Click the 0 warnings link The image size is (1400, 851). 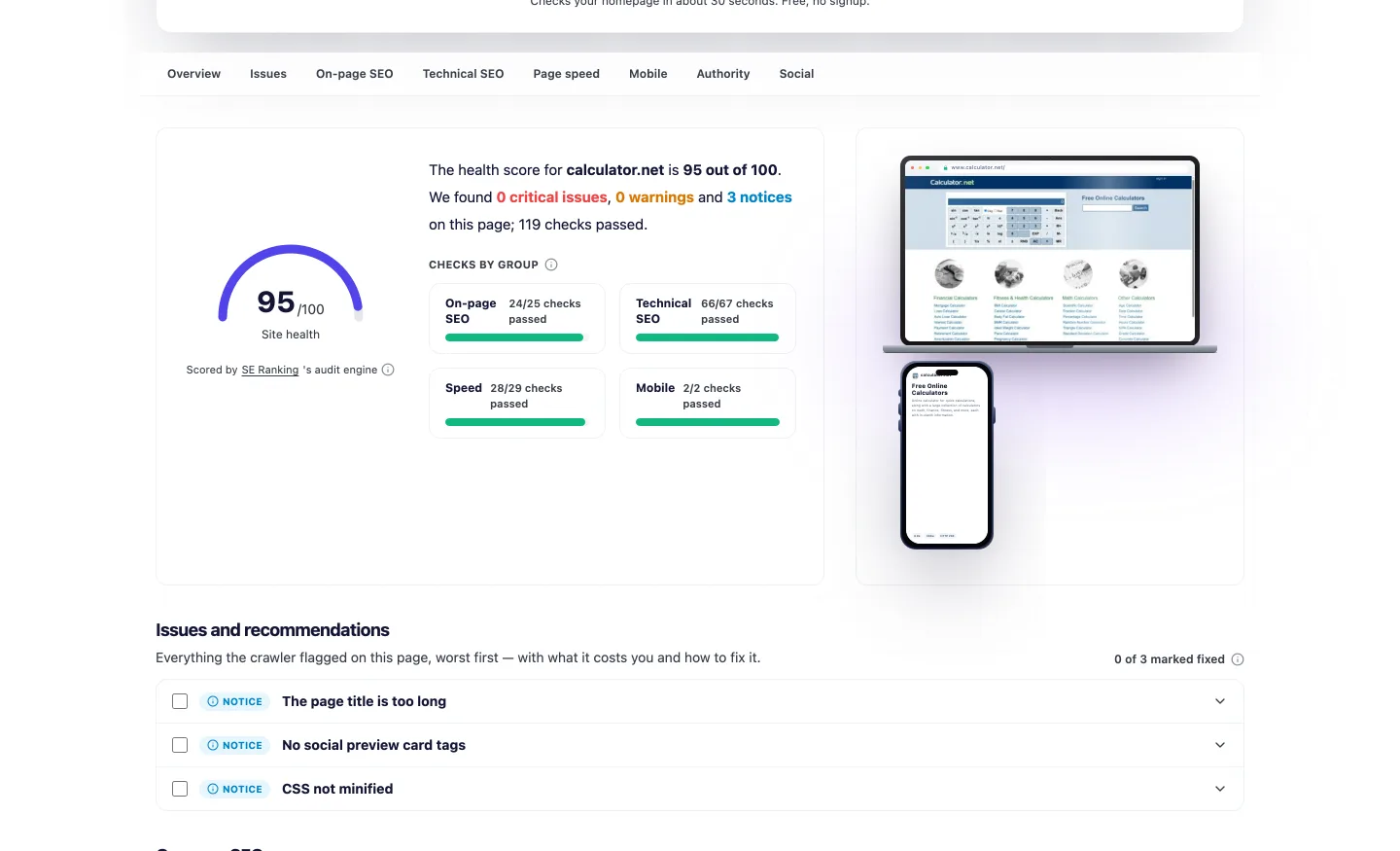(x=654, y=197)
